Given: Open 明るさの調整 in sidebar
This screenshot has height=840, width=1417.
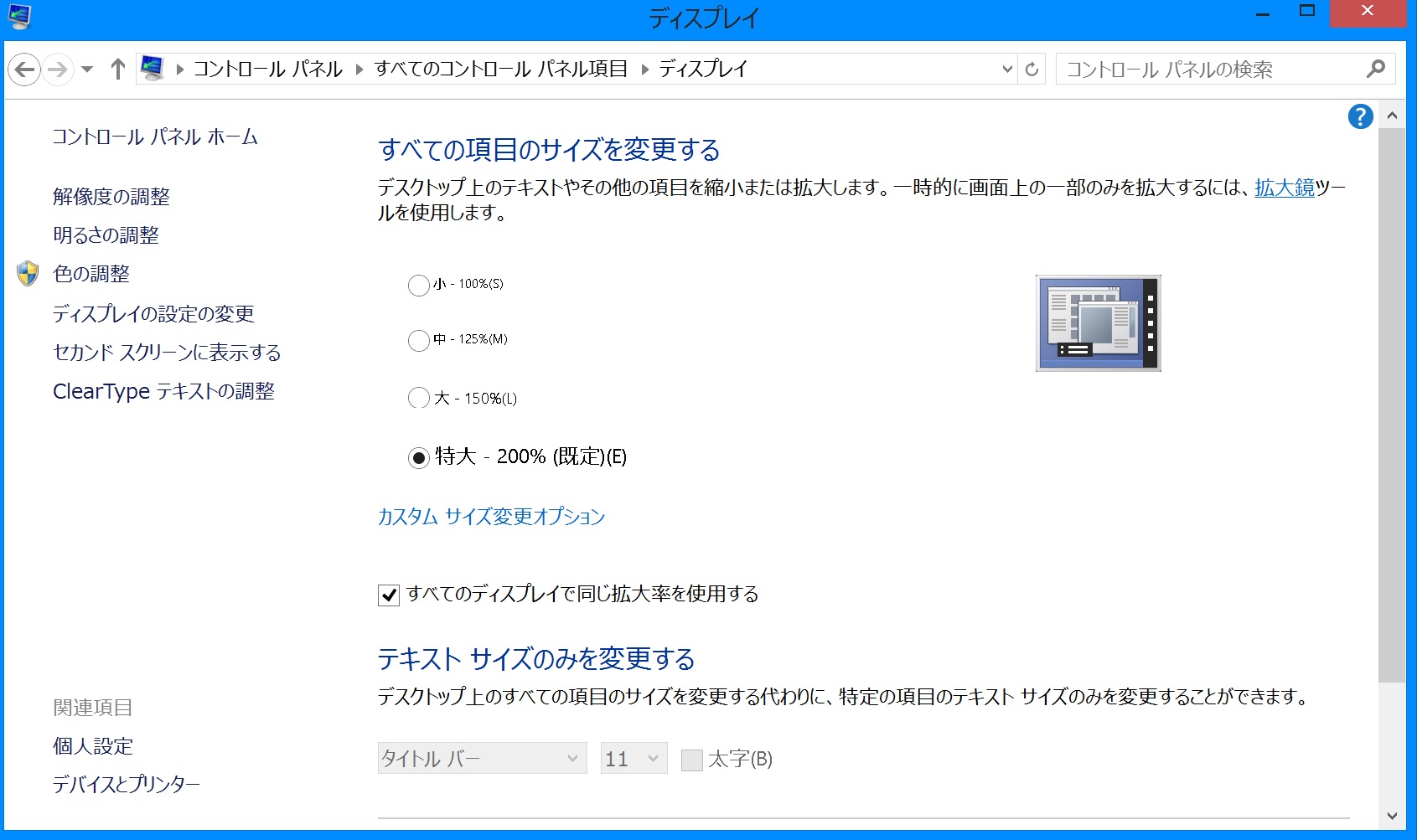Looking at the screenshot, I should 106,235.
